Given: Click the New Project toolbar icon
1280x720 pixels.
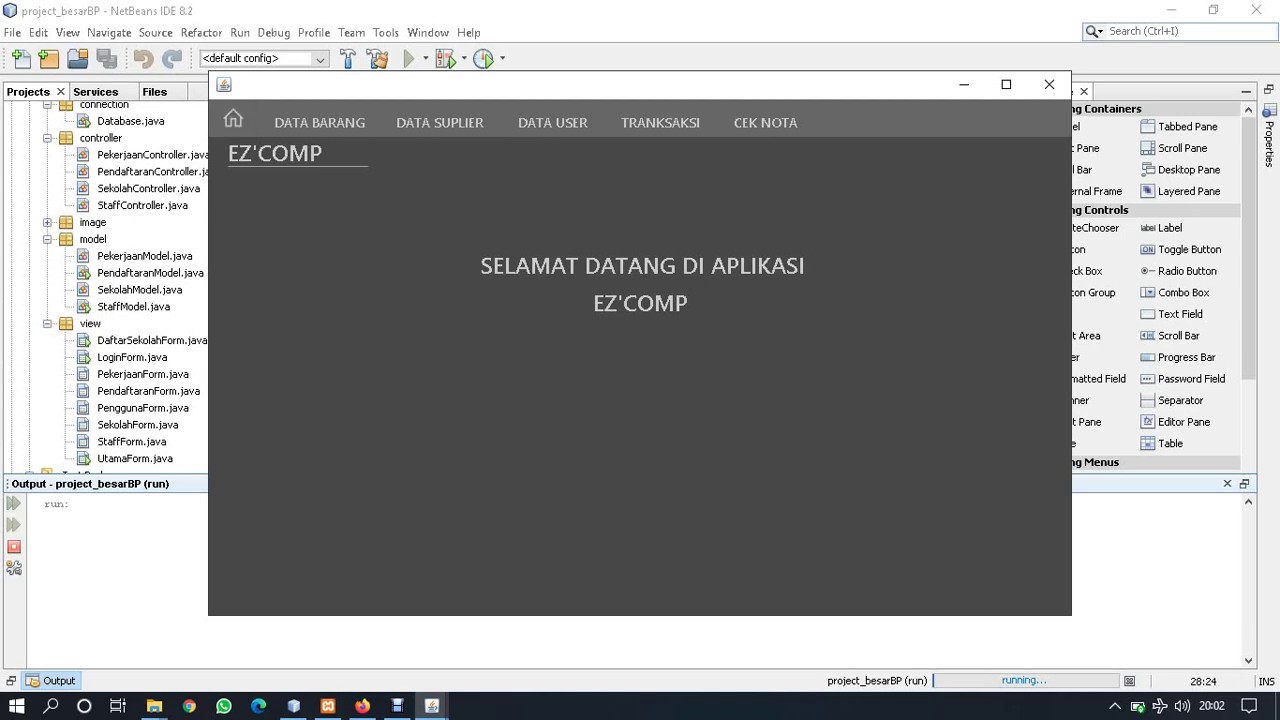Looking at the screenshot, I should pos(49,59).
